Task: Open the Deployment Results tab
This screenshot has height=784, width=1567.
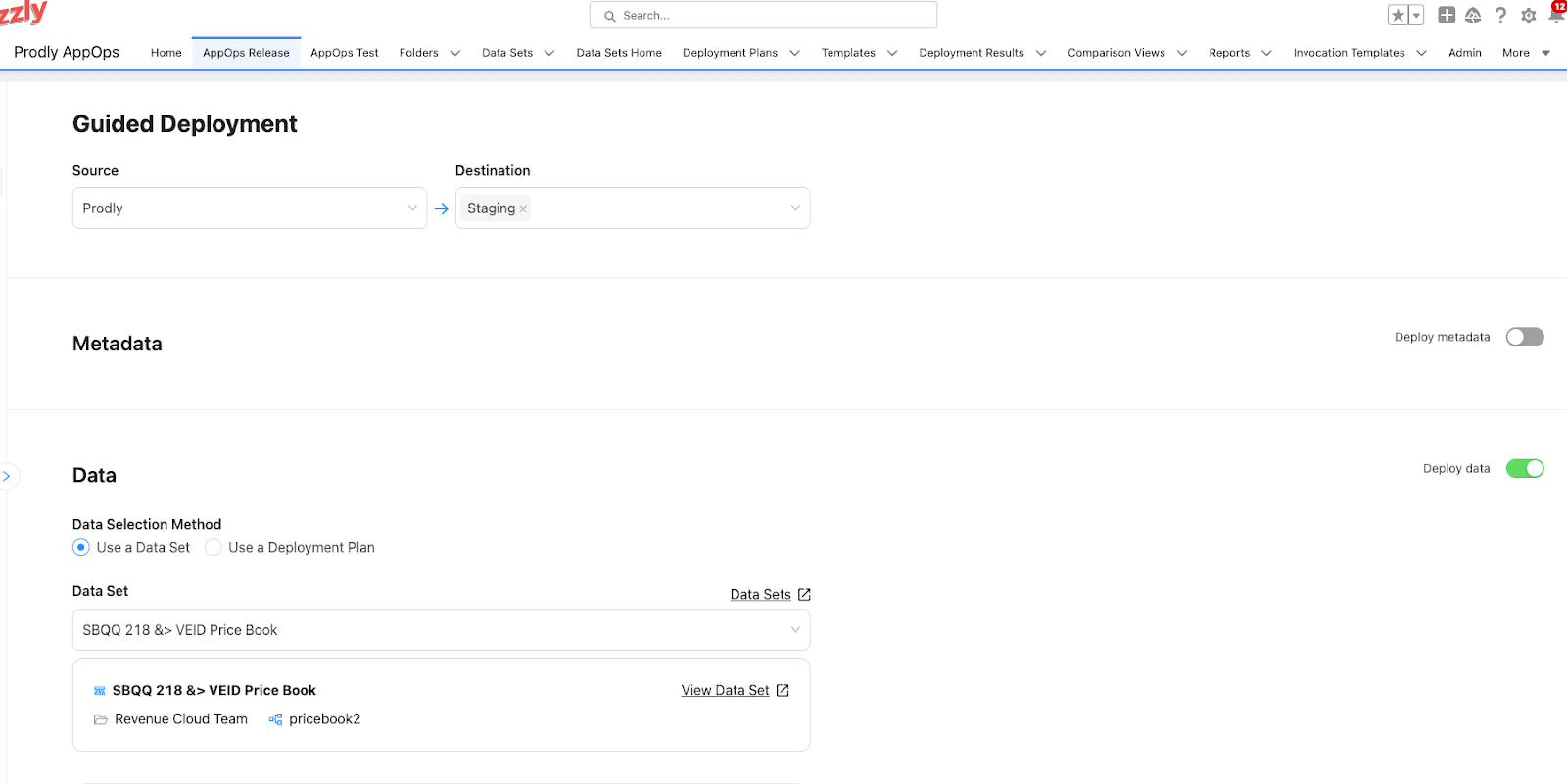Action: click(972, 53)
